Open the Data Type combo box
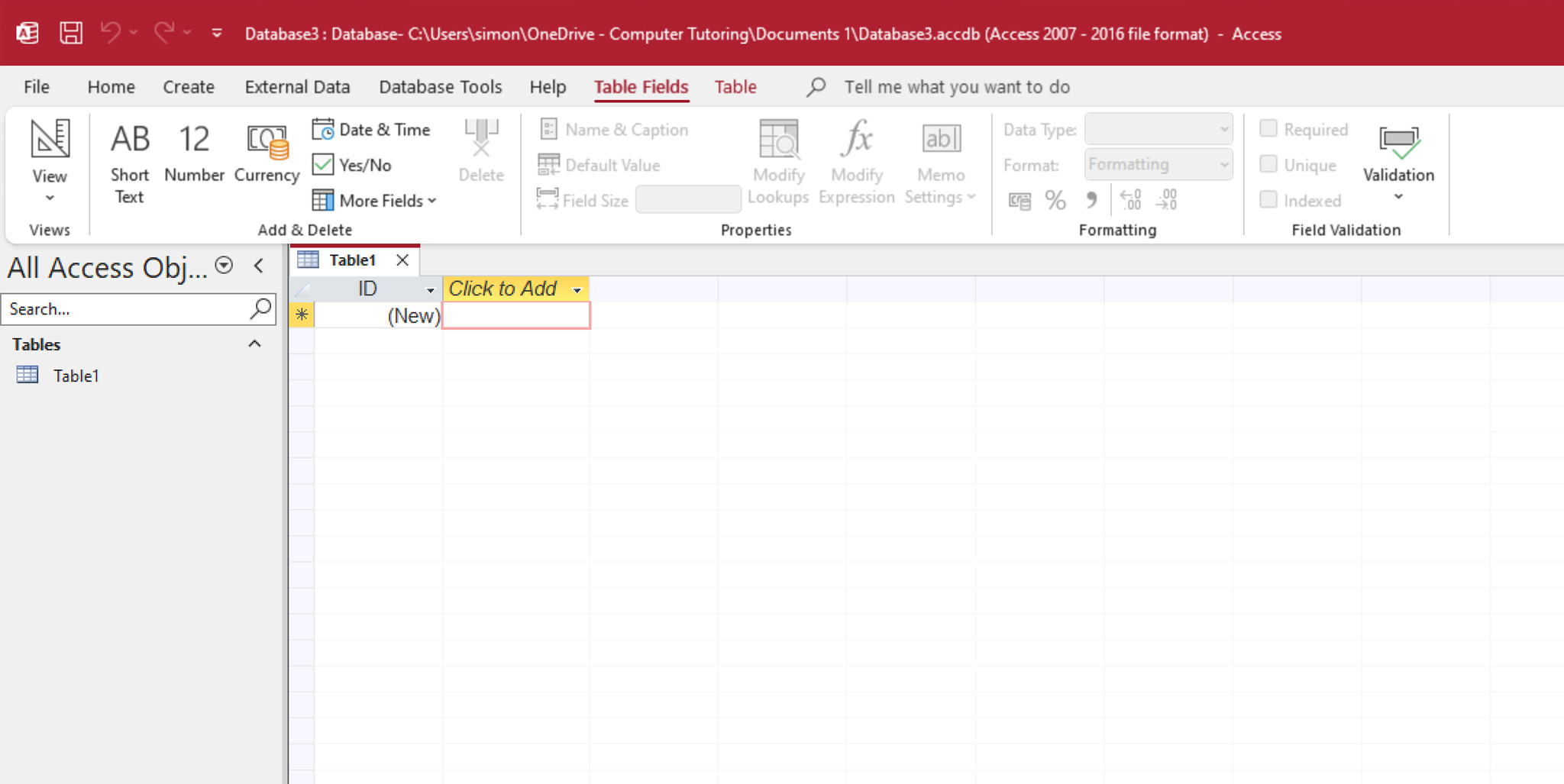 (x=1158, y=129)
